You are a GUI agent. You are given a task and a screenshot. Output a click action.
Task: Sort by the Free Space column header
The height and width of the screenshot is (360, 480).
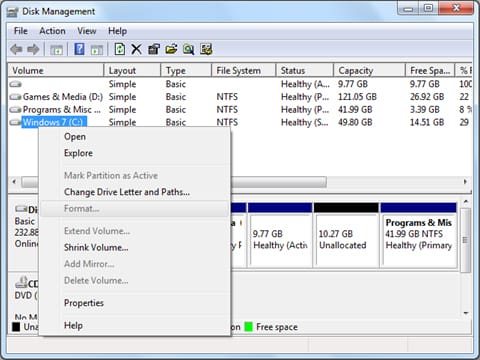coord(430,71)
